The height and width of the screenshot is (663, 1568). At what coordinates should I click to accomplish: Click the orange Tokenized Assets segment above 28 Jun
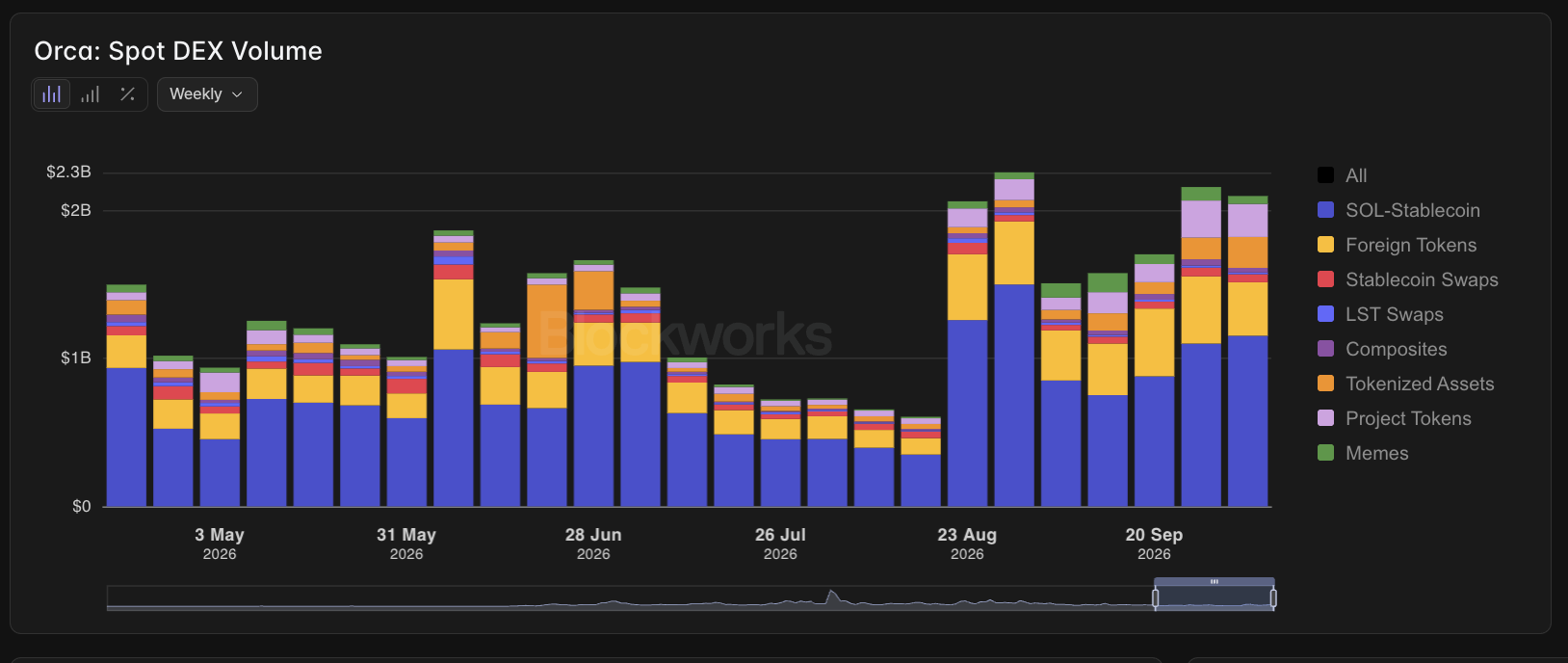(593, 290)
